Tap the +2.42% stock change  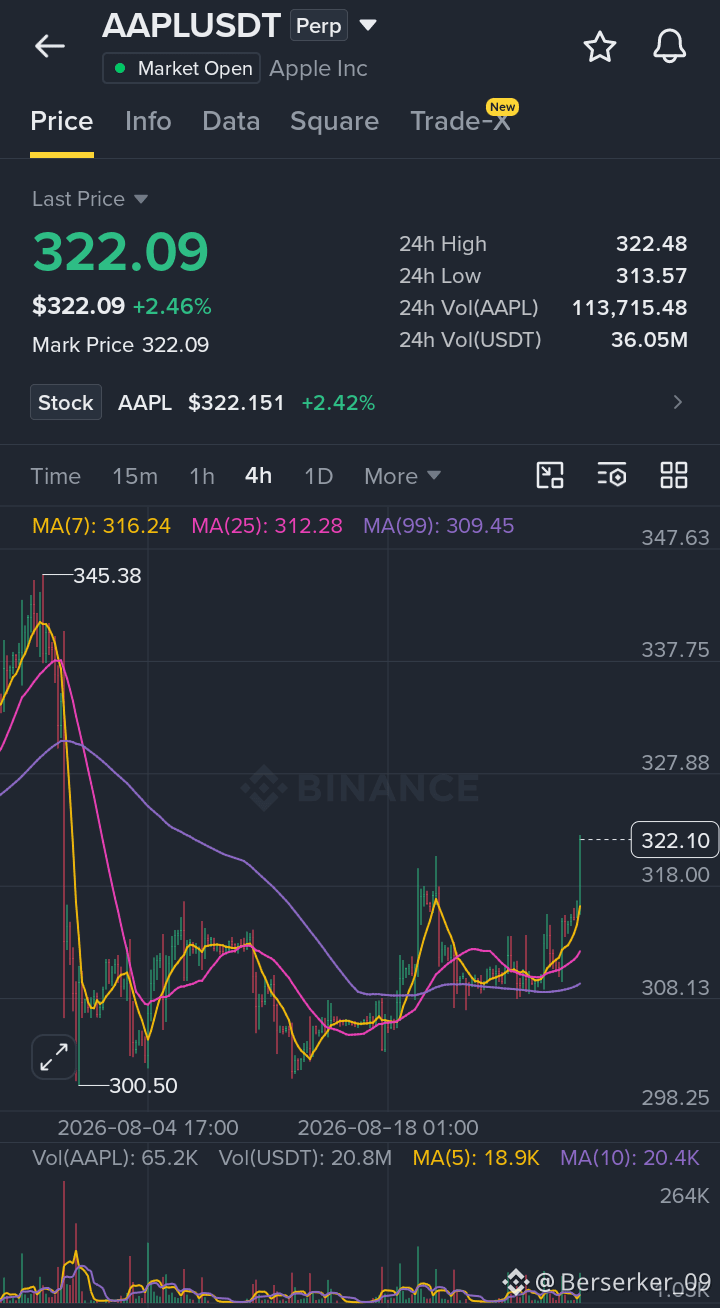[x=338, y=403]
